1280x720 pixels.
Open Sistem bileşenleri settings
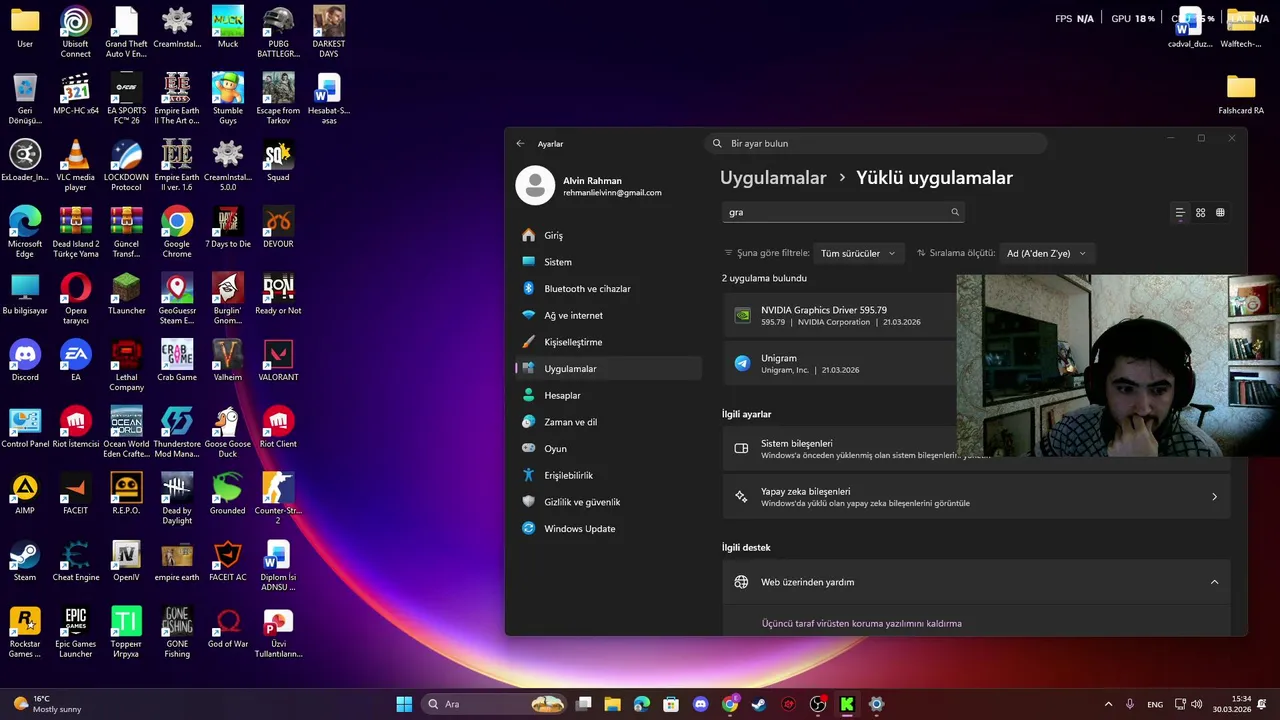976,449
